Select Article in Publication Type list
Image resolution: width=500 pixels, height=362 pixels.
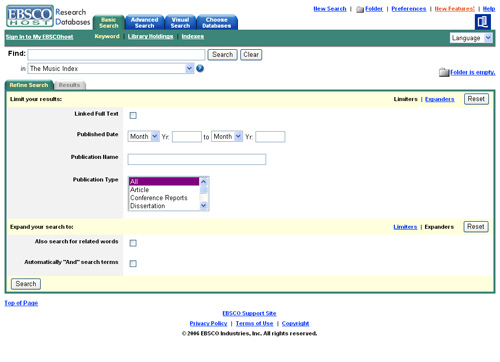pyautogui.click(x=164, y=190)
